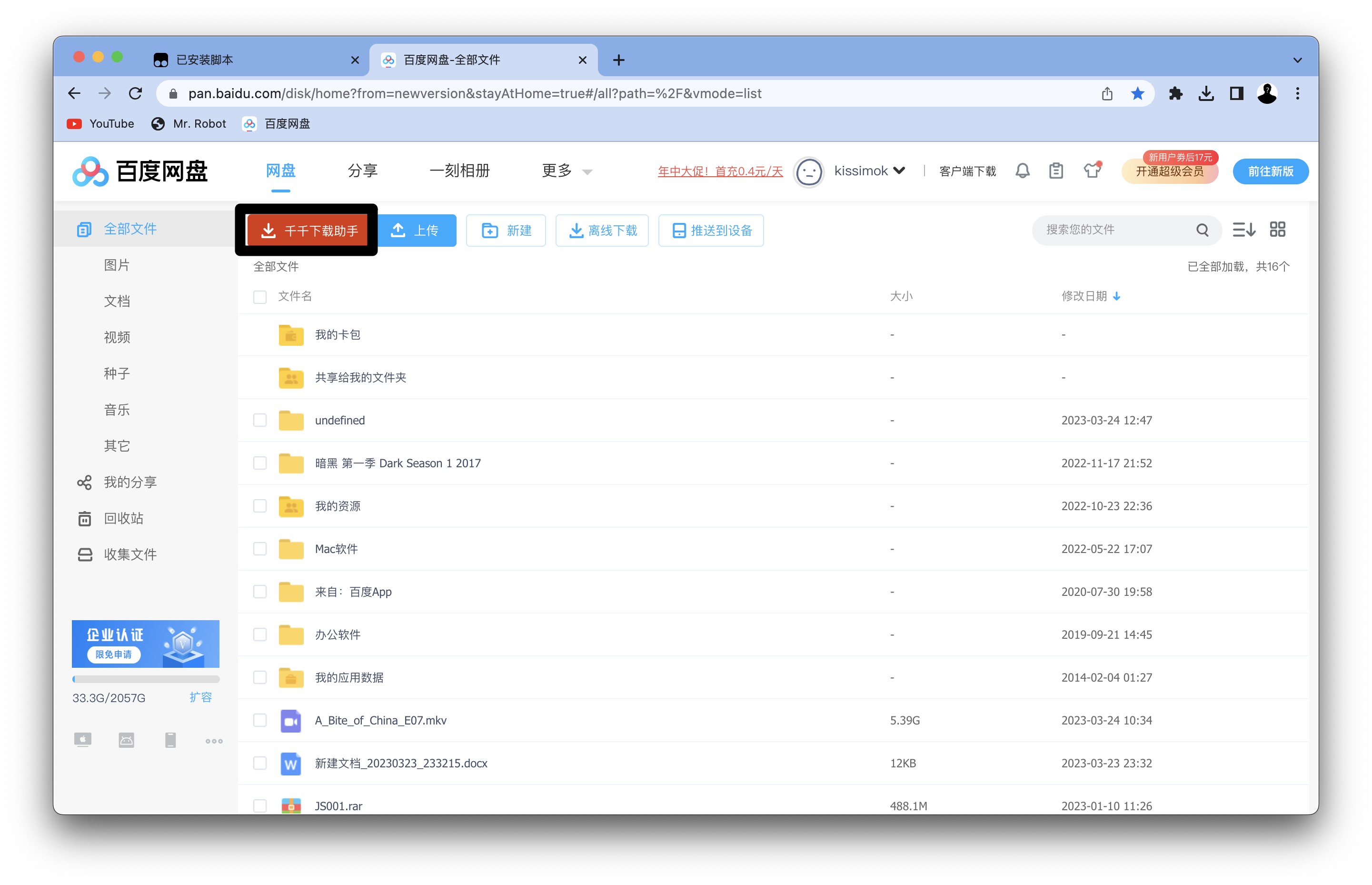Click browser extensions puzzle icon
The height and width of the screenshot is (885, 1372).
point(1175,94)
